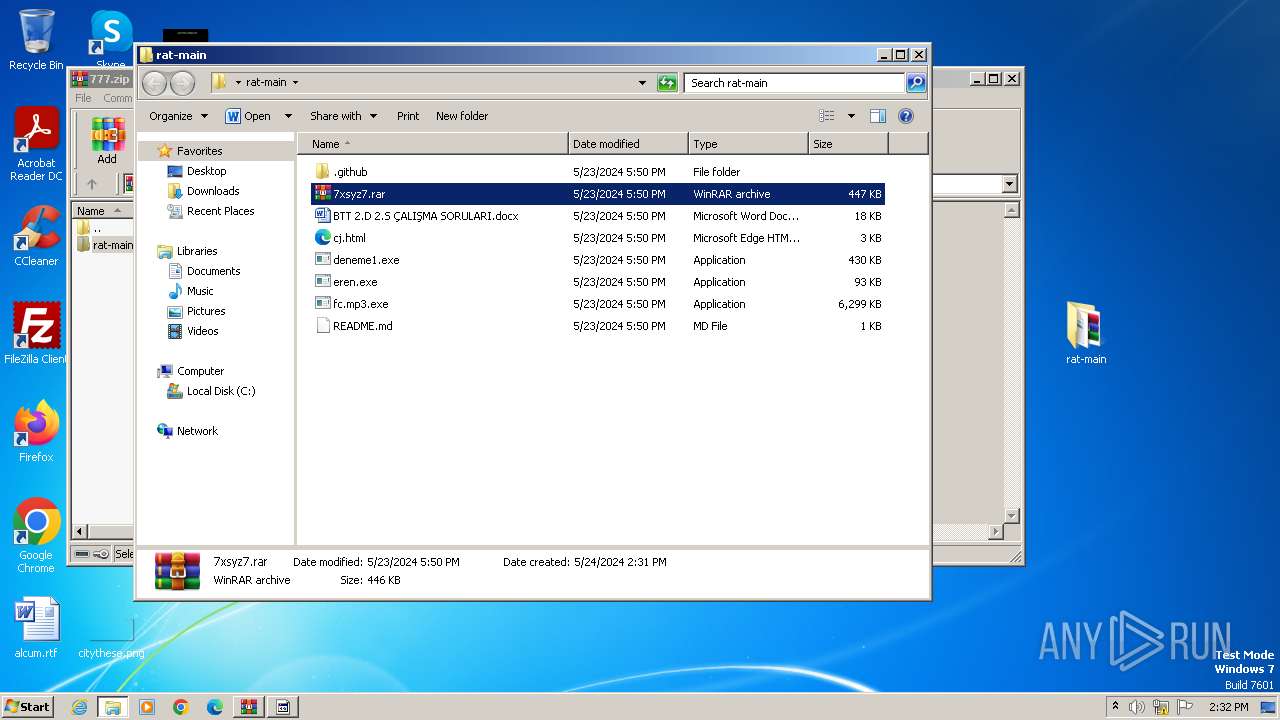
Task: Select deneme1.exe application icon
Action: point(322,260)
